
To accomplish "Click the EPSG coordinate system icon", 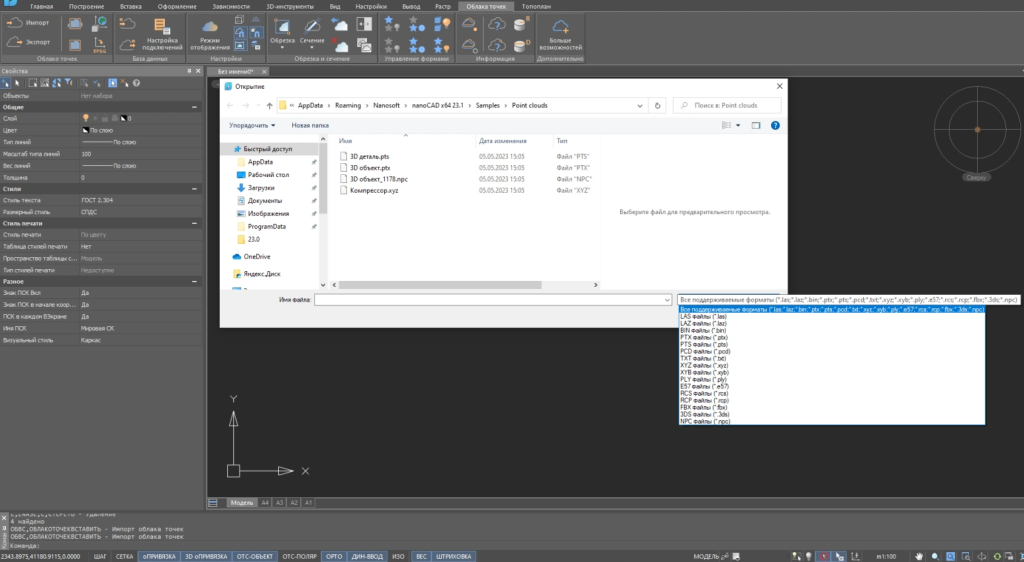I will 98,43.
